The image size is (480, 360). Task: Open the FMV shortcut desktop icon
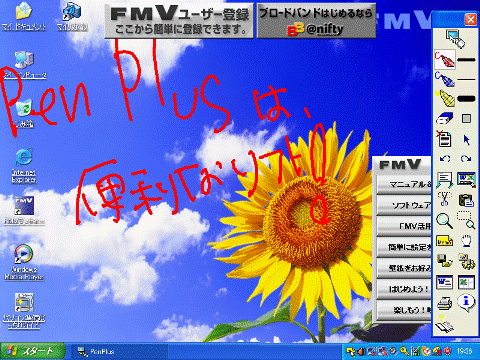[24, 210]
